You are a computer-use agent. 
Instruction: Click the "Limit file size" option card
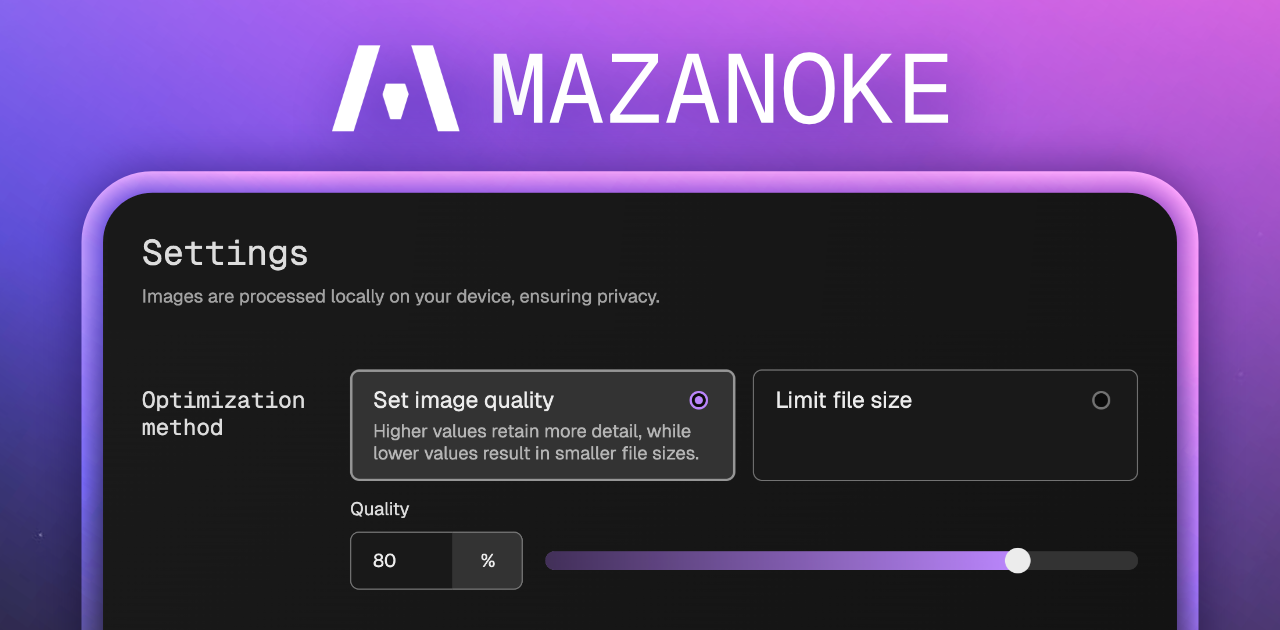pos(944,425)
